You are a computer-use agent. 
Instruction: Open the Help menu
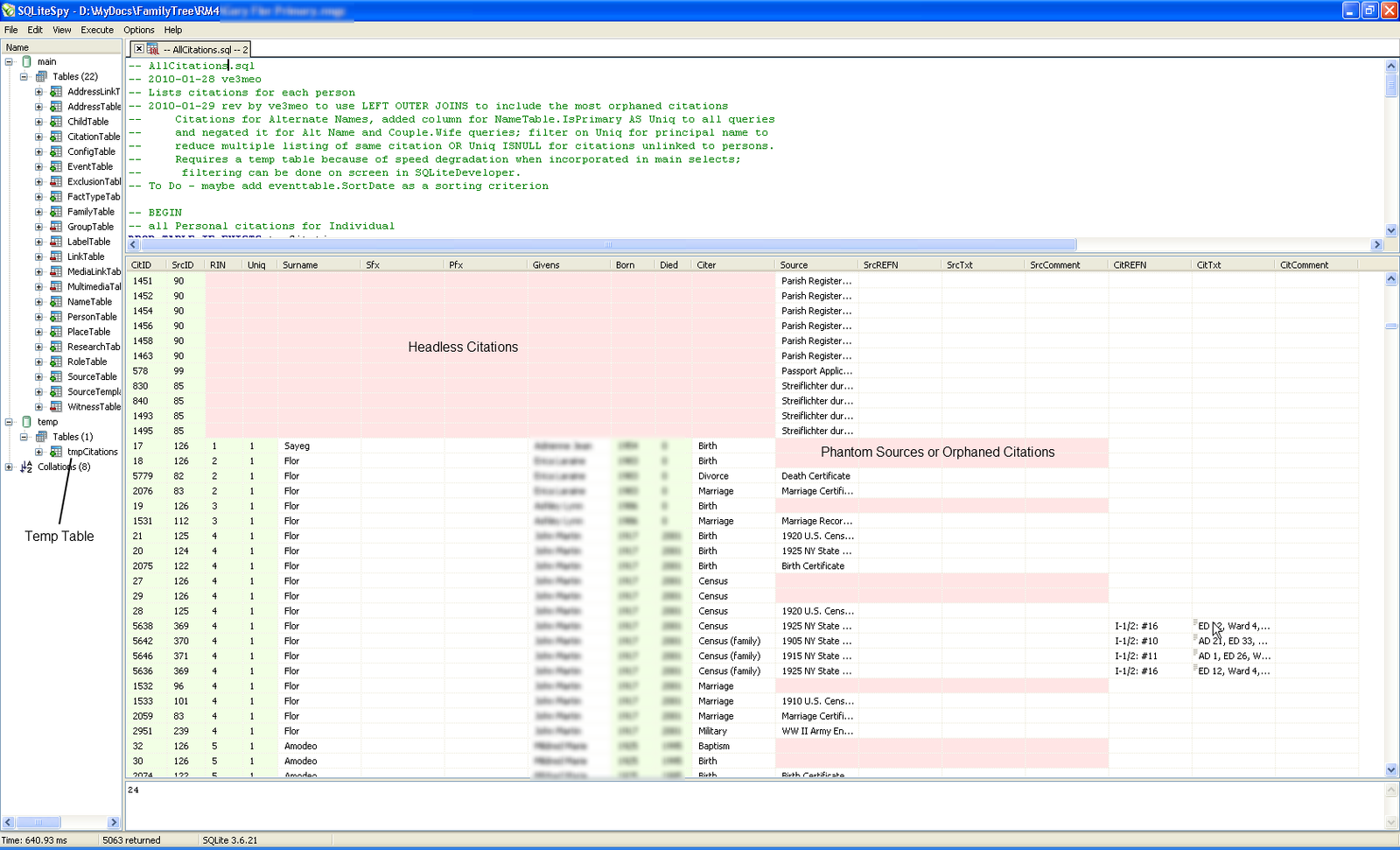coord(173,30)
